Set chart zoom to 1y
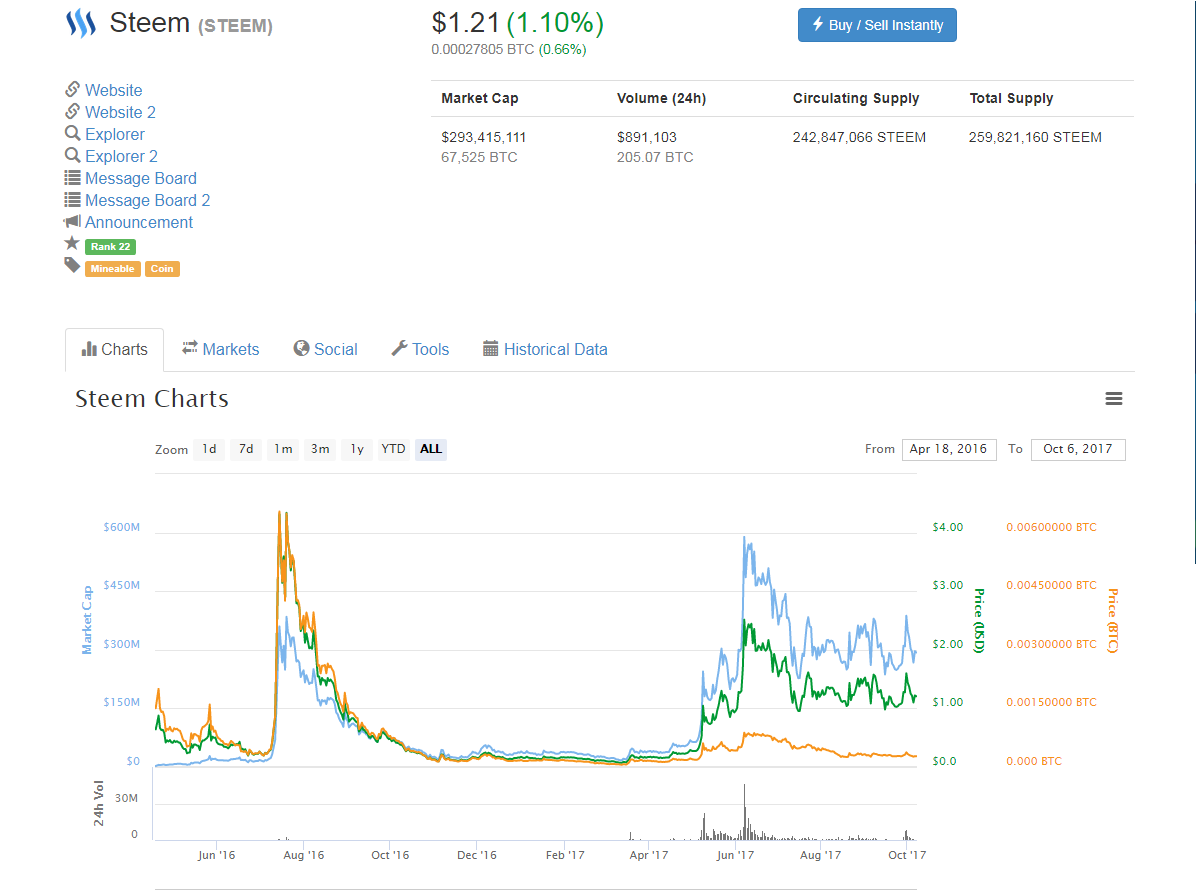1197x891 pixels. pos(357,449)
